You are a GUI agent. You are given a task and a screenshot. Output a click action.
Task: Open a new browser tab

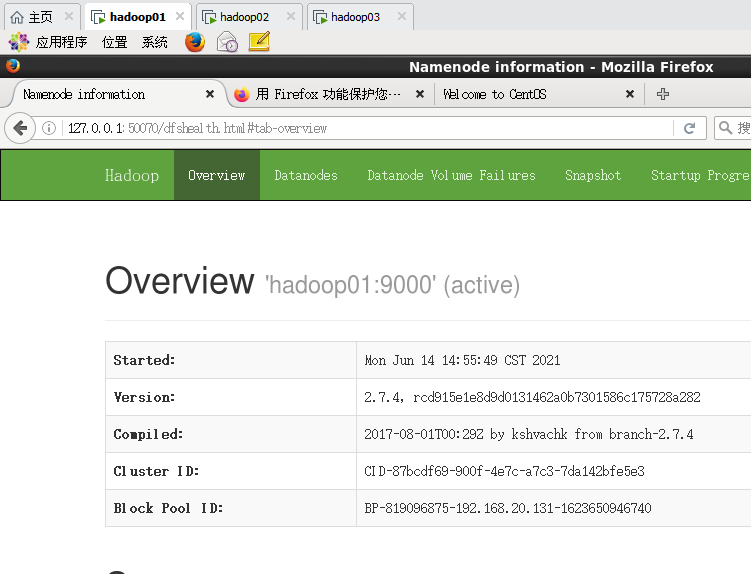coord(663,94)
